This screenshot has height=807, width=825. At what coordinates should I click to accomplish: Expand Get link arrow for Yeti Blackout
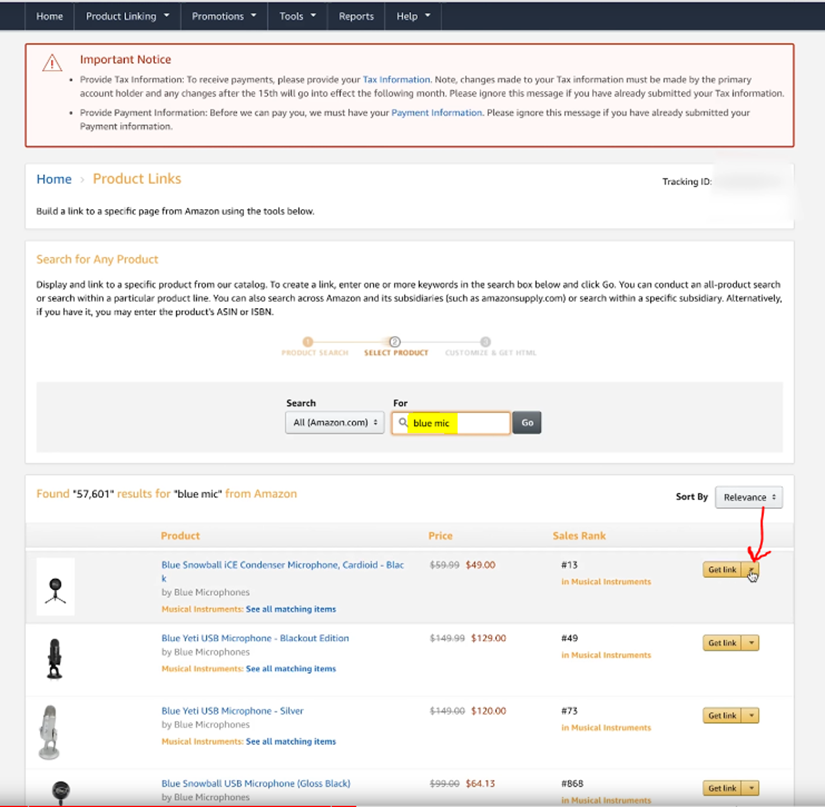click(x=751, y=643)
